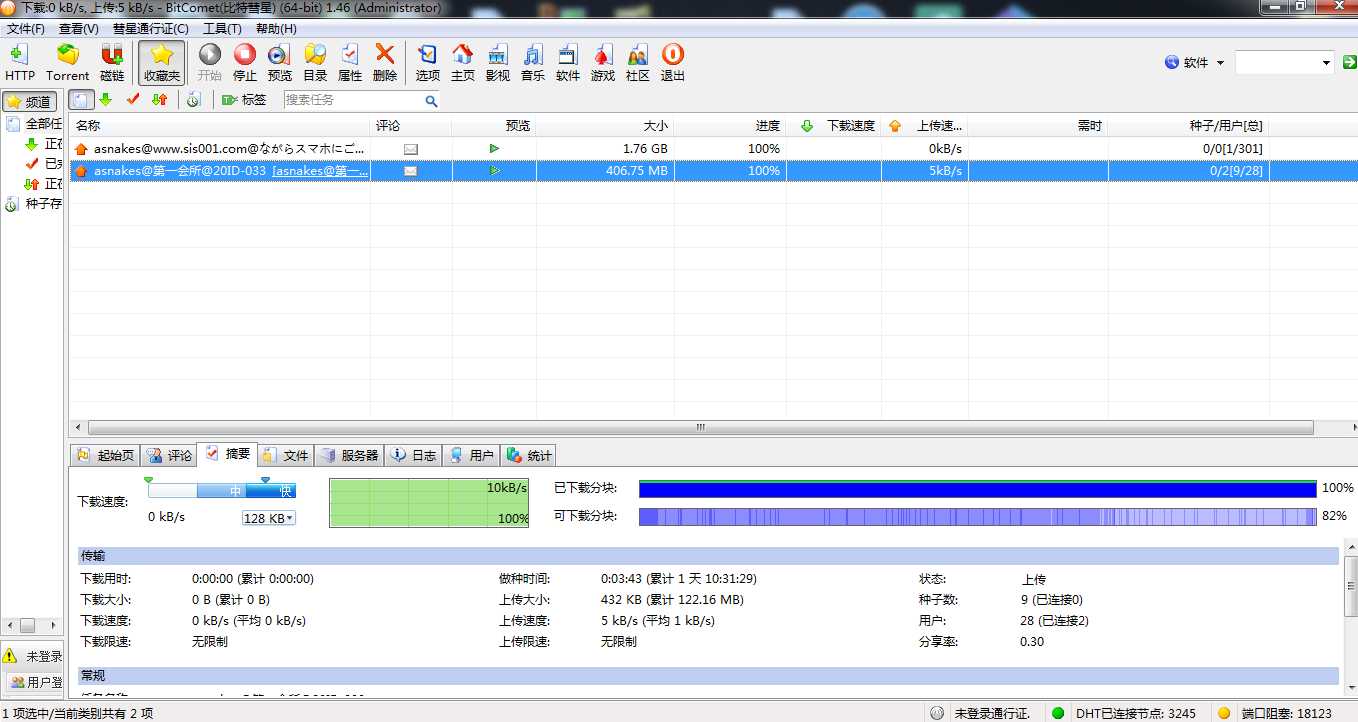Switch to the 日志 tab

(x=413, y=455)
